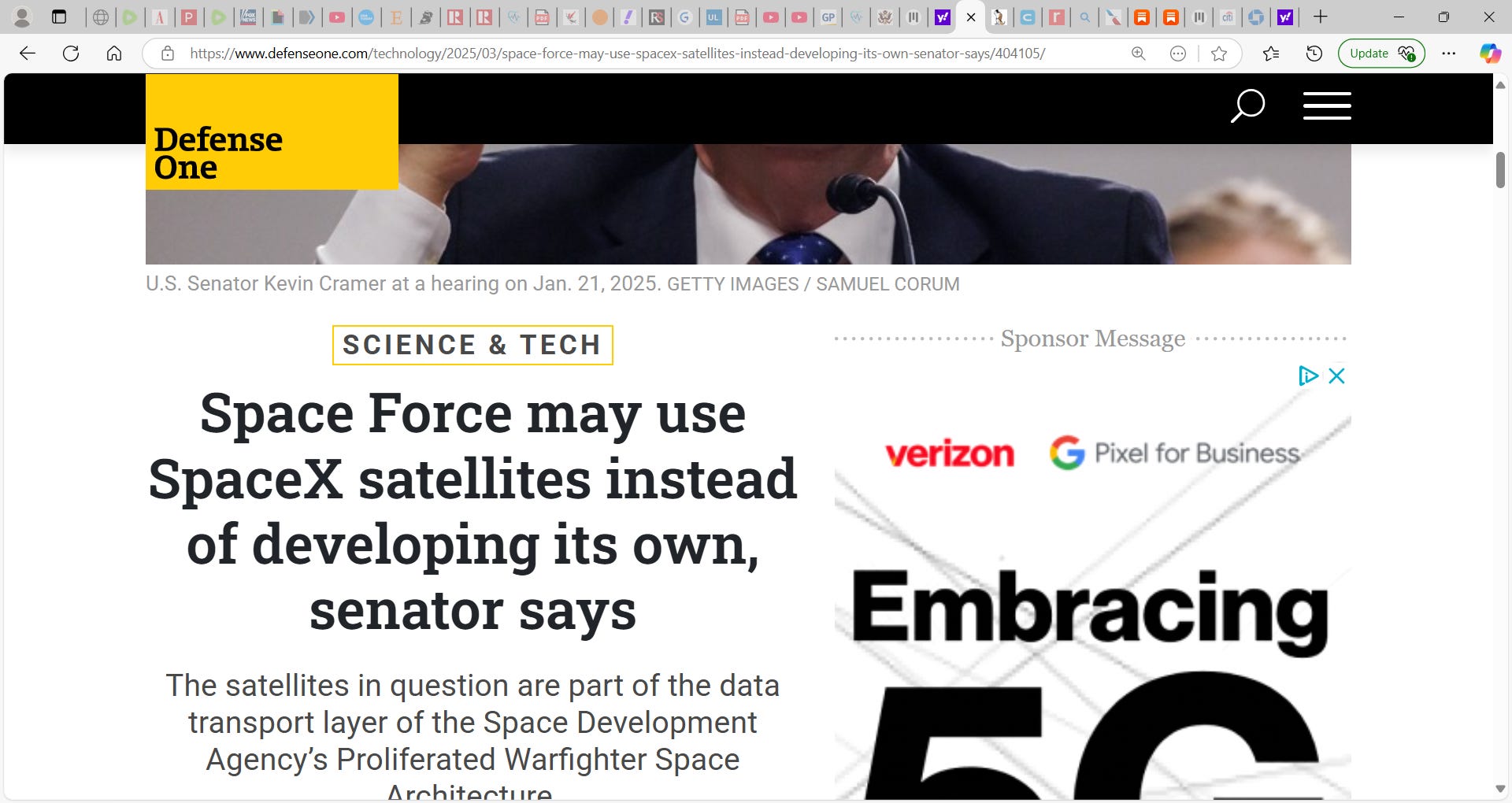Open Settings and more ellipsis menu
Screen dimensions: 1512x803
point(1448,54)
